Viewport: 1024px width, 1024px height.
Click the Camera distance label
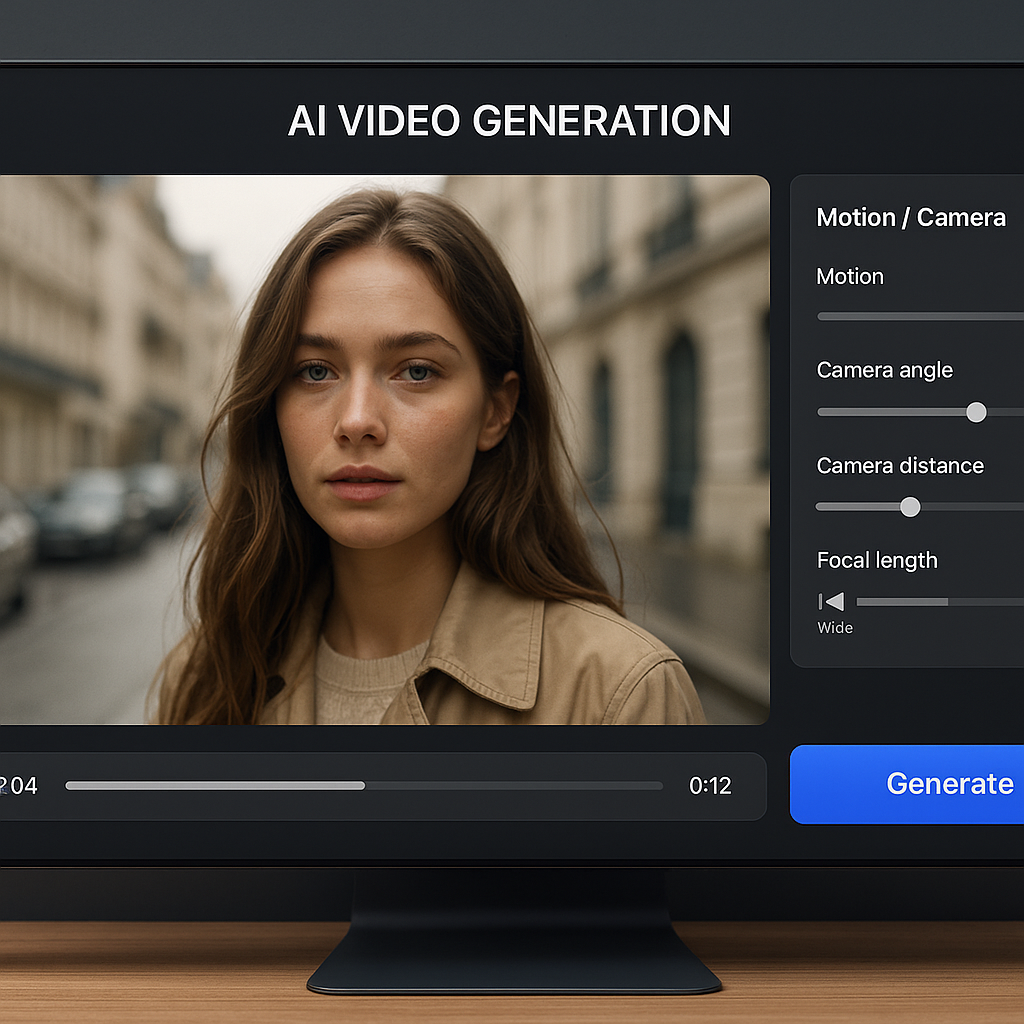click(x=900, y=465)
